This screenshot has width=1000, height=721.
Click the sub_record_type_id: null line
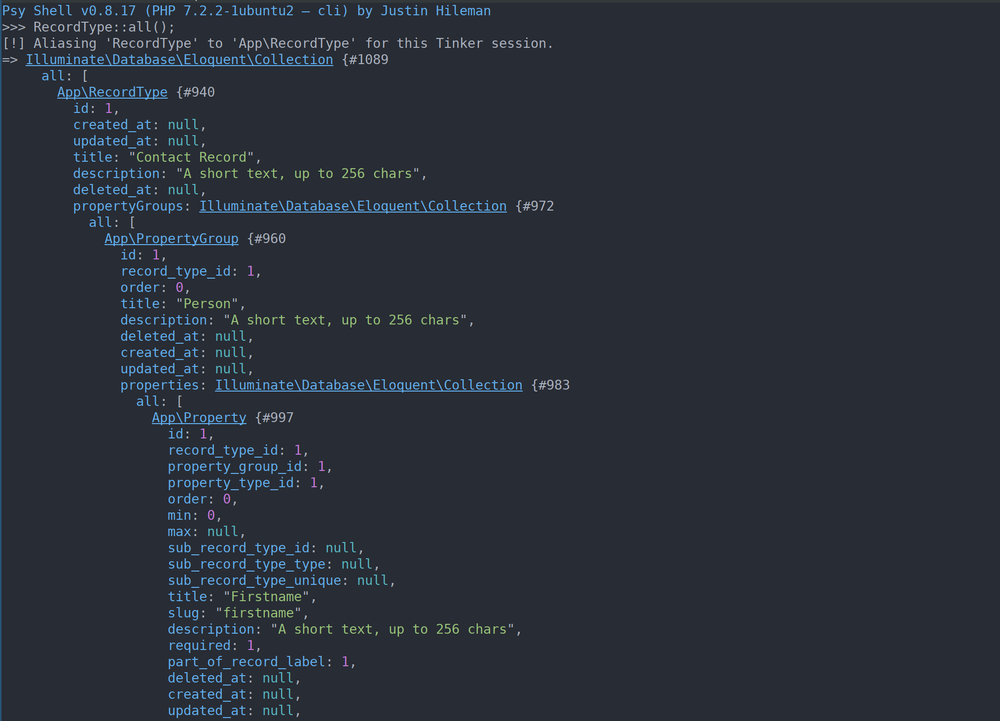point(265,548)
